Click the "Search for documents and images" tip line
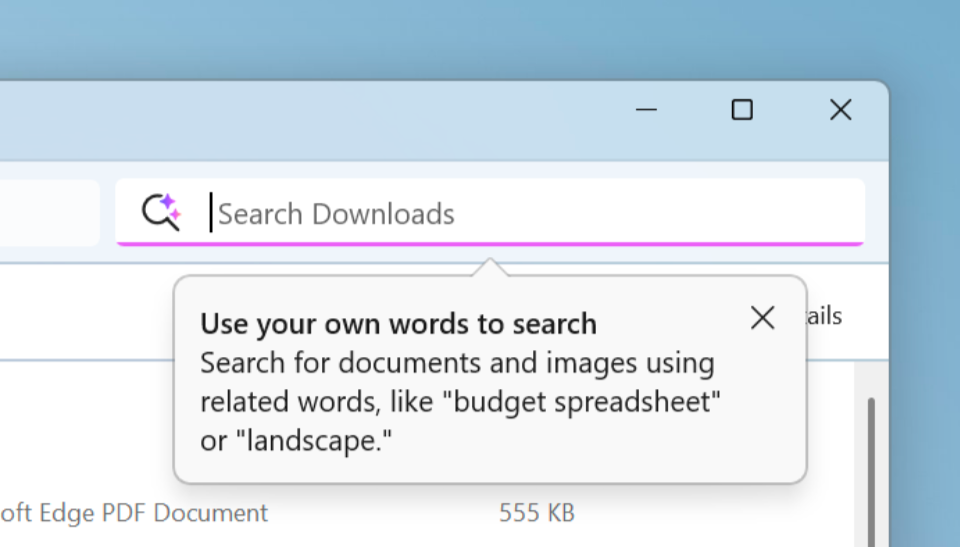This screenshot has height=547, width=960. [457, 363]
